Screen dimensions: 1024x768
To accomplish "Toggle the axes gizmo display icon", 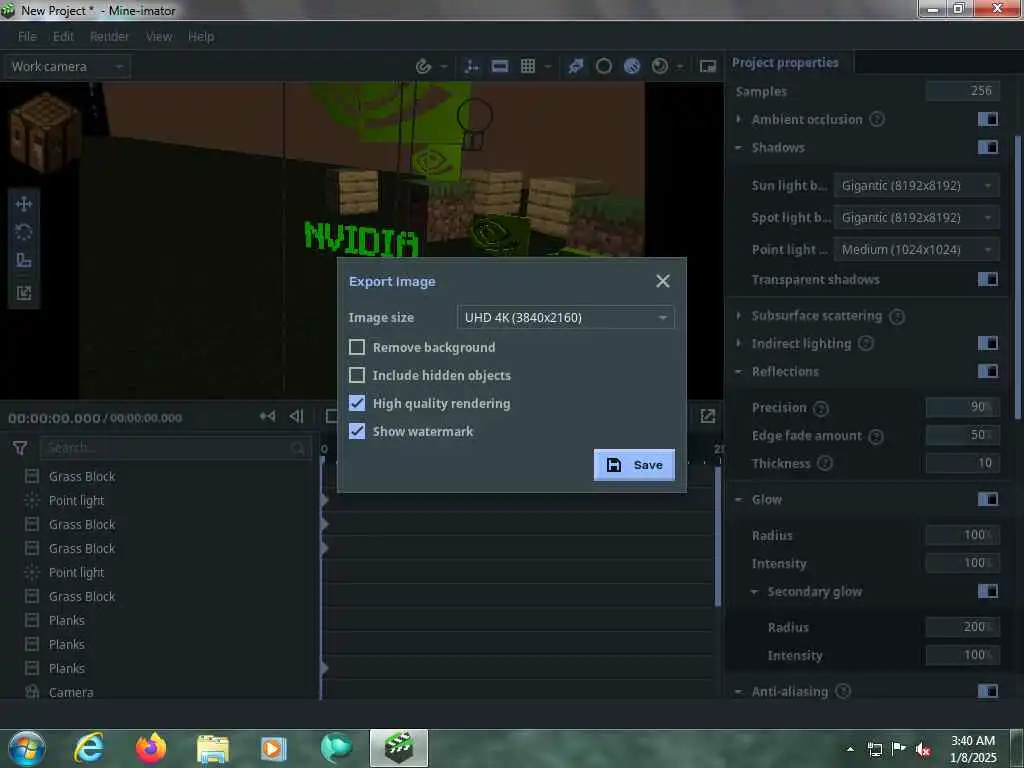I will (x=471, y=66).
